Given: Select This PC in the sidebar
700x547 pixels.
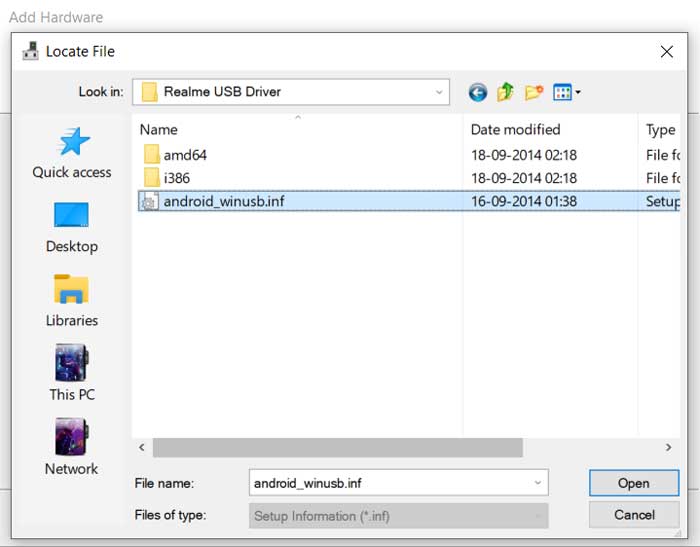Looking at the screenshot, I should (x=72, y=373).
